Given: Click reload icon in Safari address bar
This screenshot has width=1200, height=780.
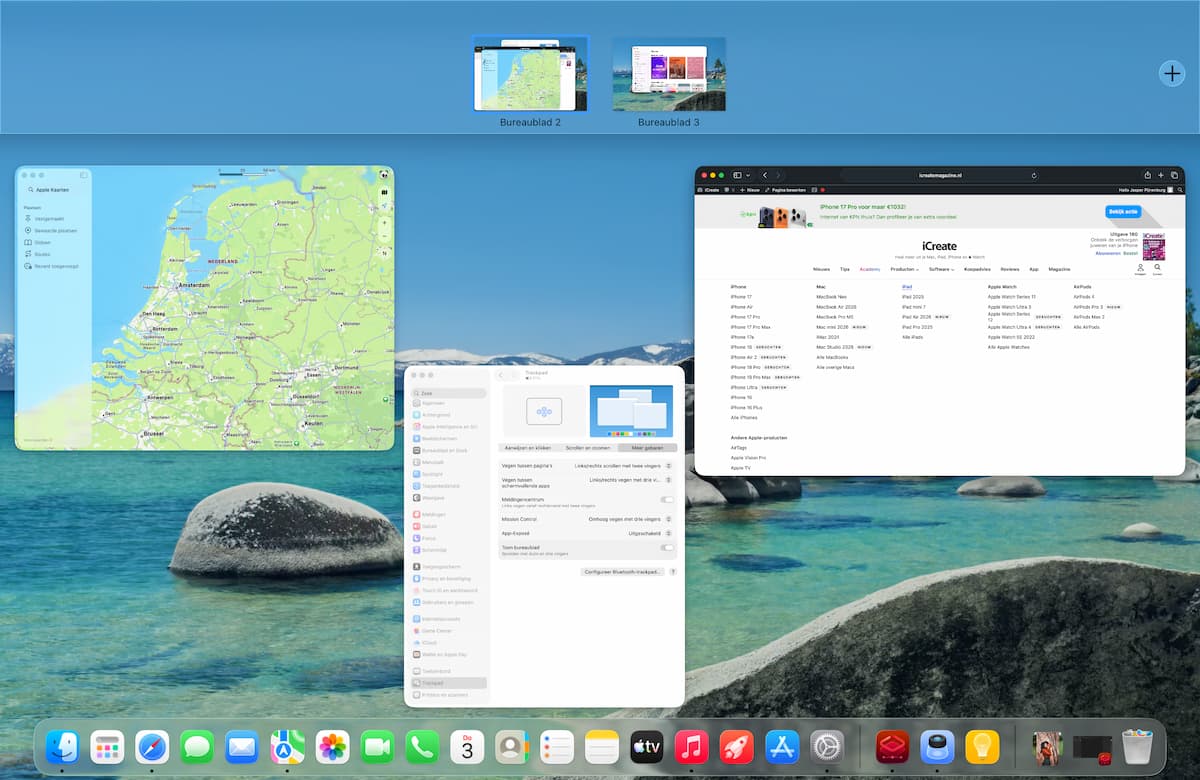Looking at the screenshot, I should tap(1033, 175).
